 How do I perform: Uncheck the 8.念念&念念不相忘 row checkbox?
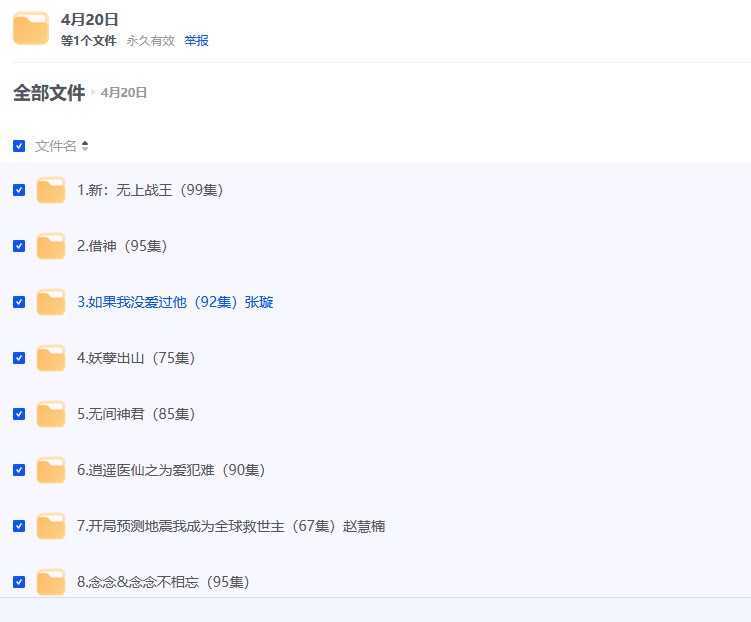[19, 582]
